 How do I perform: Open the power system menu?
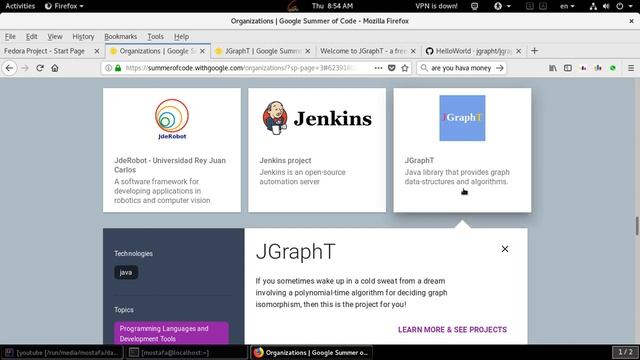coord(624,6)
